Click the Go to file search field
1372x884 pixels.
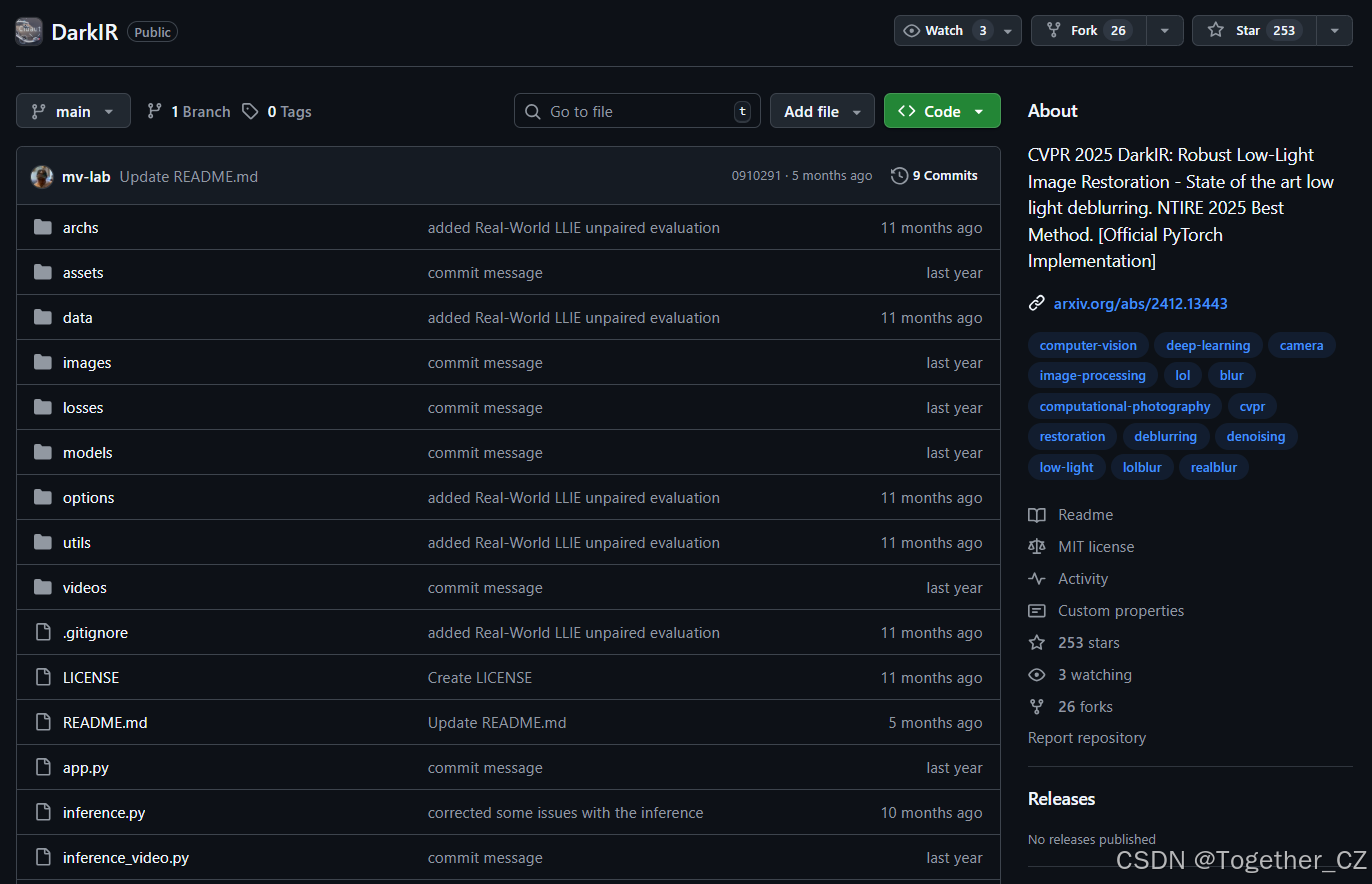point(637,111)
